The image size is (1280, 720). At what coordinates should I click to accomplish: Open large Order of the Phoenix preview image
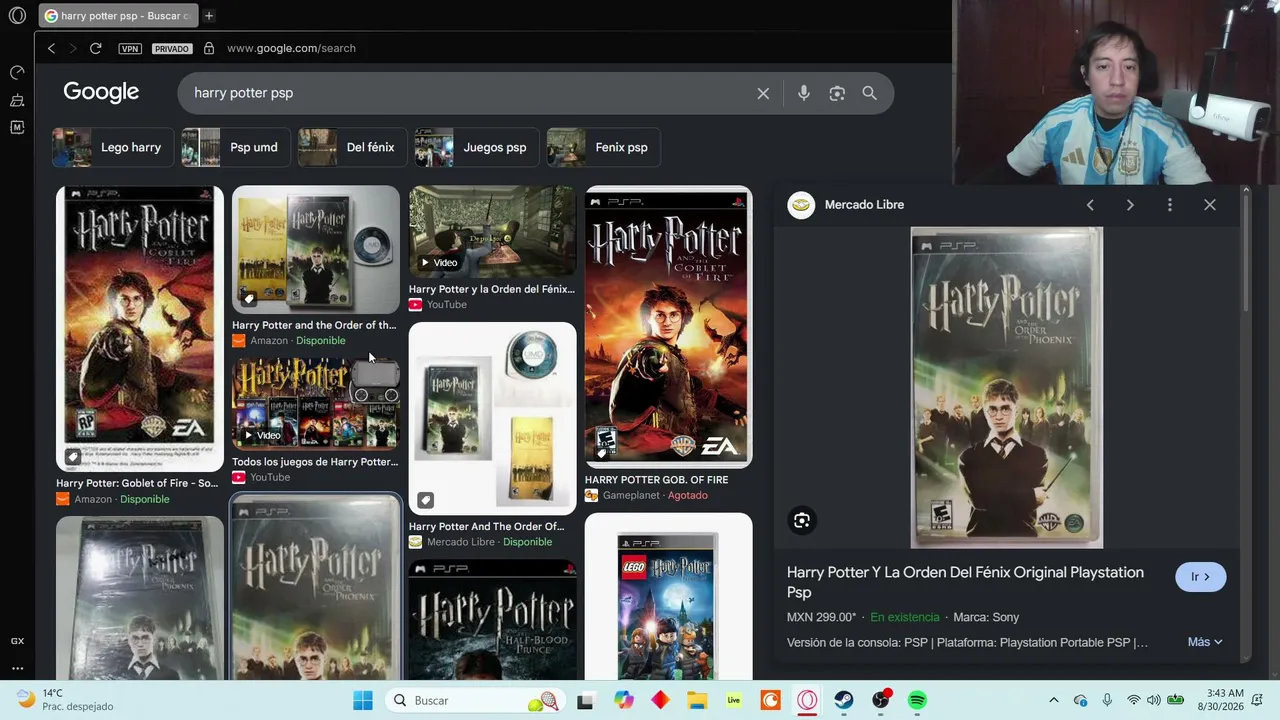click(x=1007, y=387)
